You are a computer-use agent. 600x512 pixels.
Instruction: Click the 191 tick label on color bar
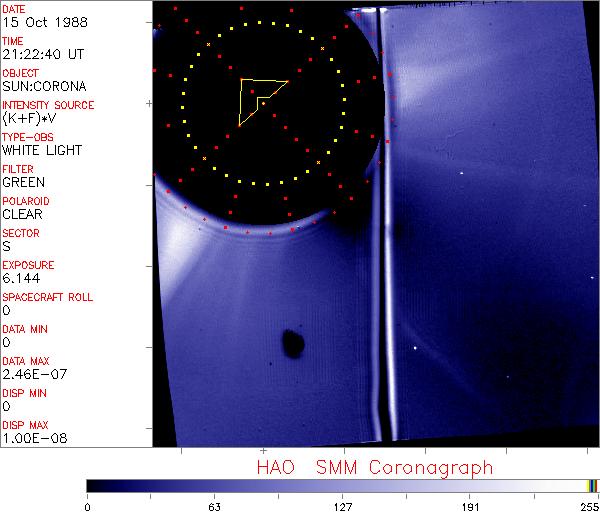click(470, 505)
